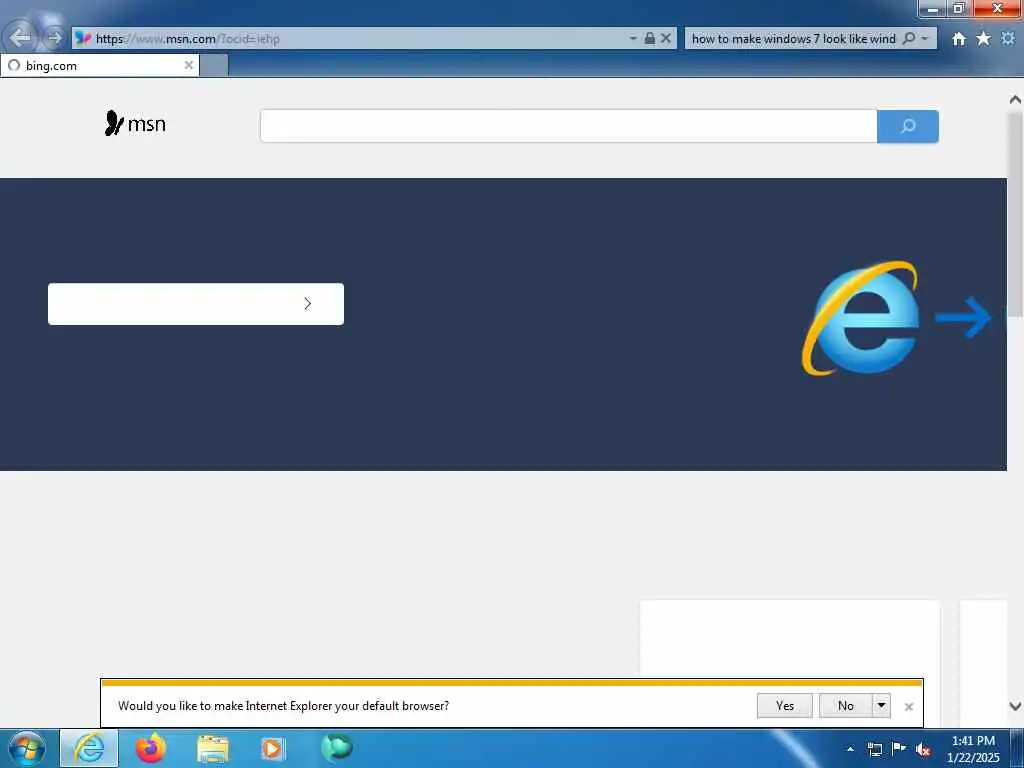Click the white card below the banner
This screenshot has height=768, width=1024.
point(790,637)
